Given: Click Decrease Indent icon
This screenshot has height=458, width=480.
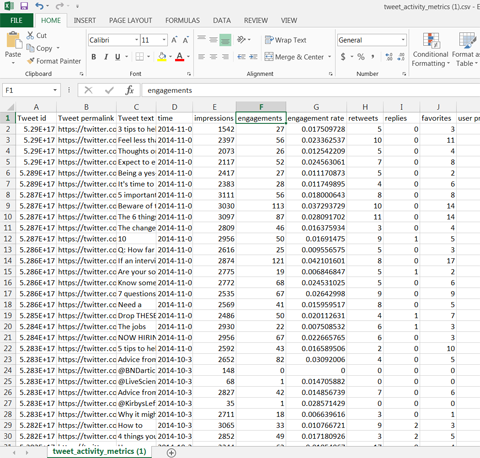Looking at the screenshot, I should 241,57.
